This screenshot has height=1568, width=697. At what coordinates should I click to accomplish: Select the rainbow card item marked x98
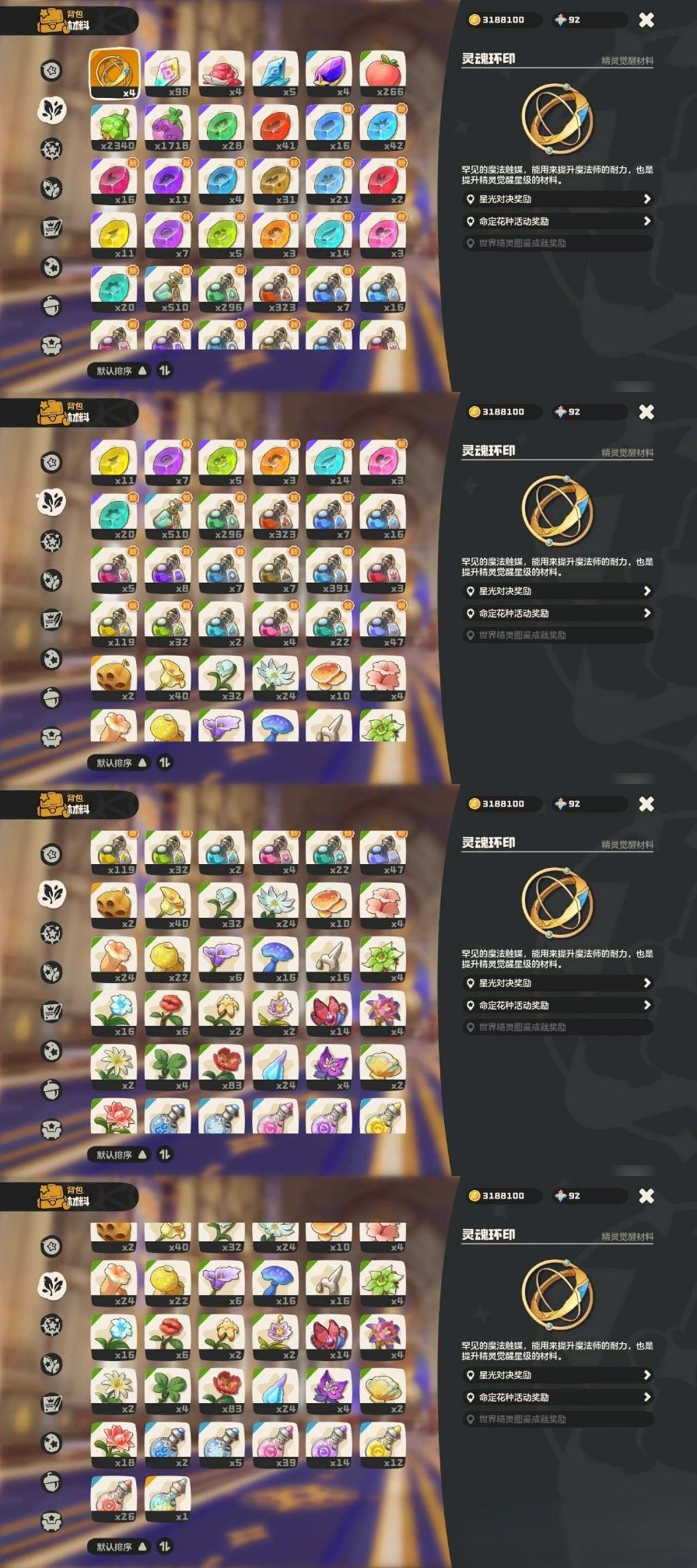click(x=169, y=75)
